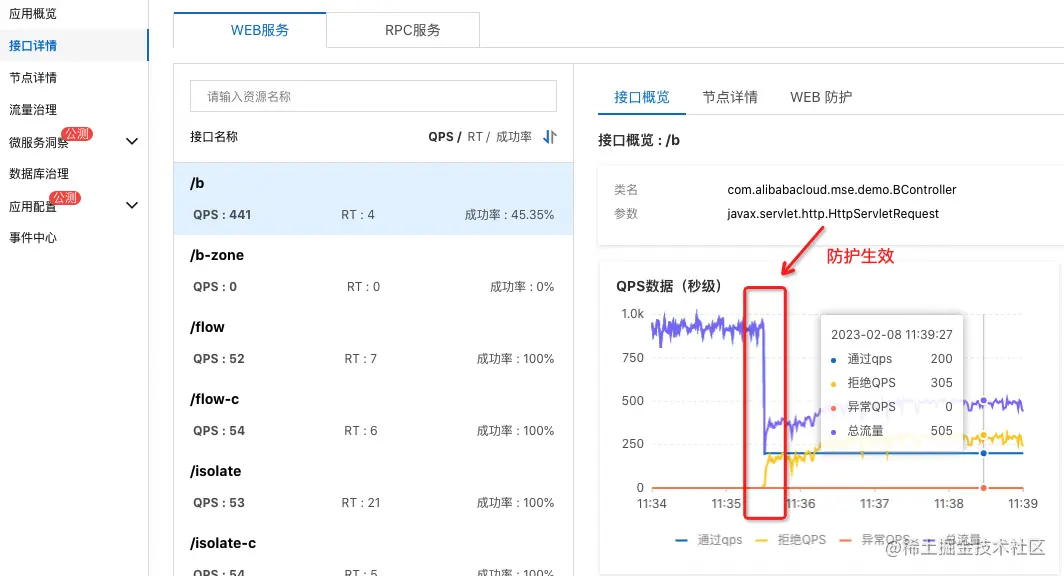1064x576 pixels.
Task: Select the 节点详情 tab in the detail panel
Action: (729, 97)
